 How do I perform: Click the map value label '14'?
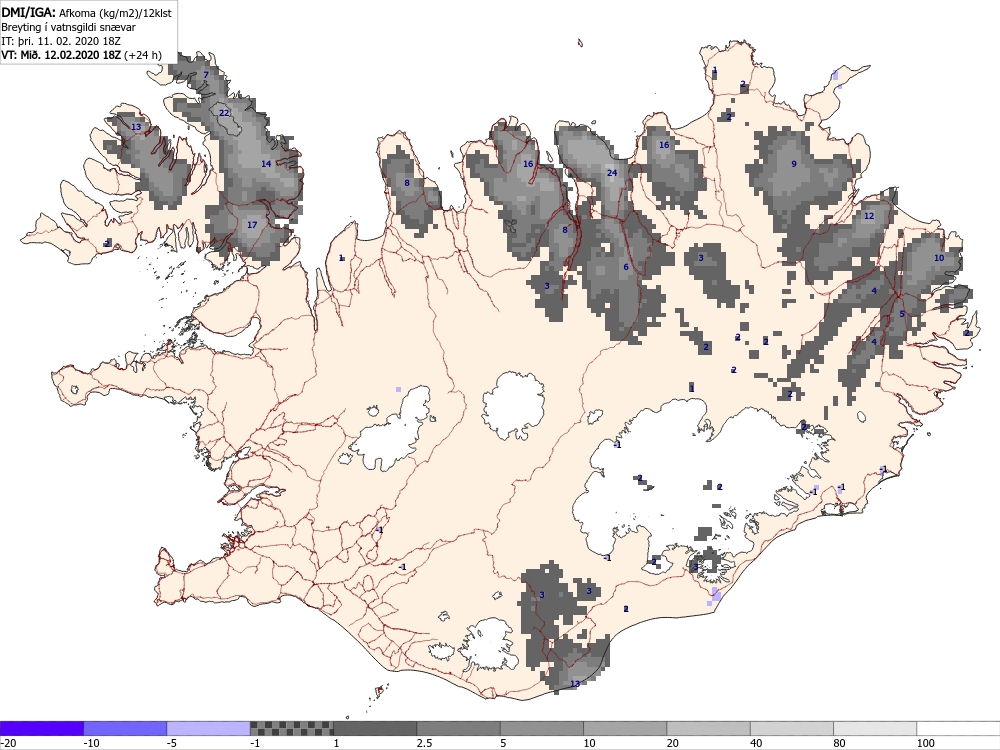[x=266, y=164]
